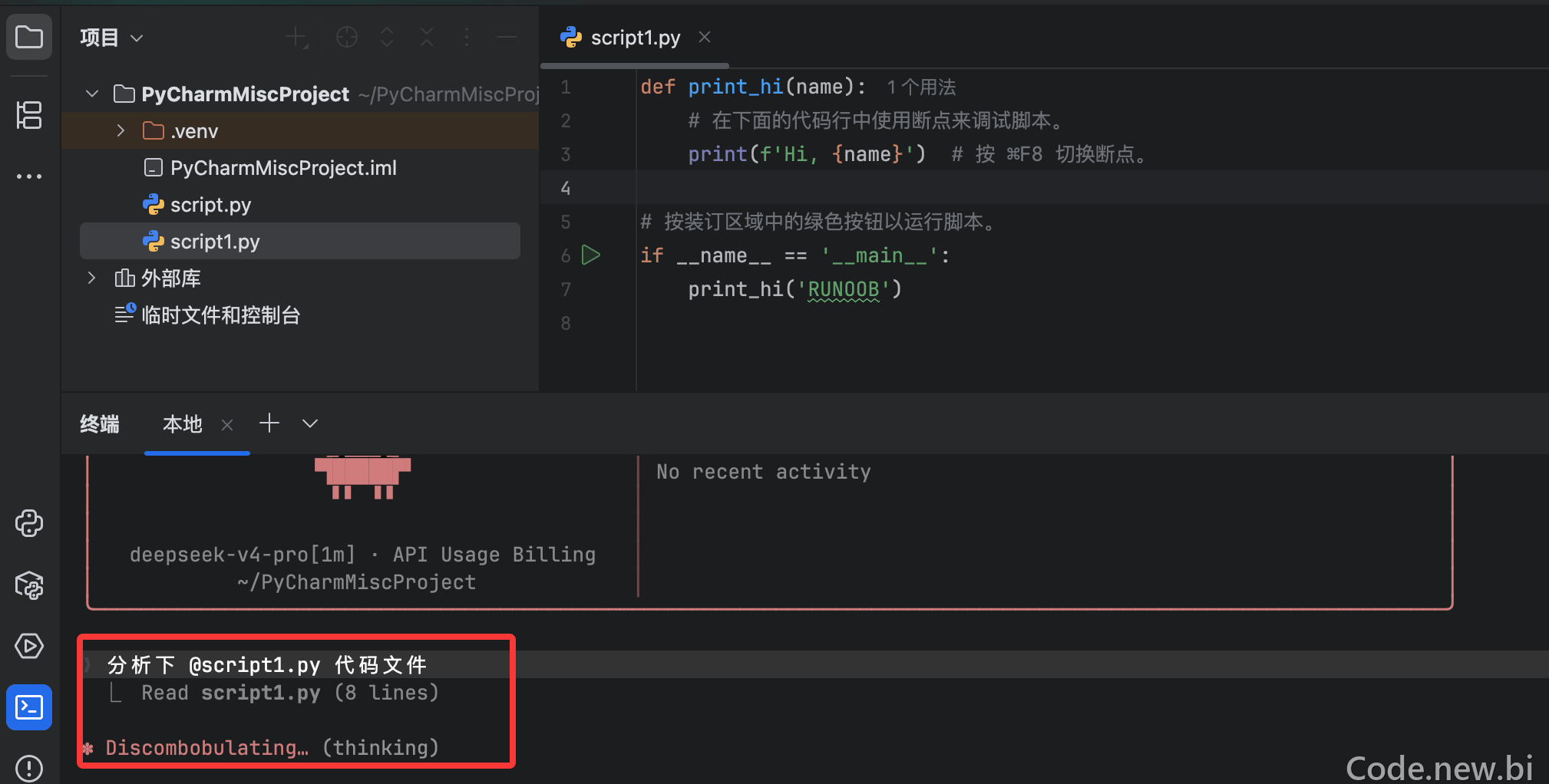Select script1.py in the project tree
The image size is (1549, 784).
(300, 241)
